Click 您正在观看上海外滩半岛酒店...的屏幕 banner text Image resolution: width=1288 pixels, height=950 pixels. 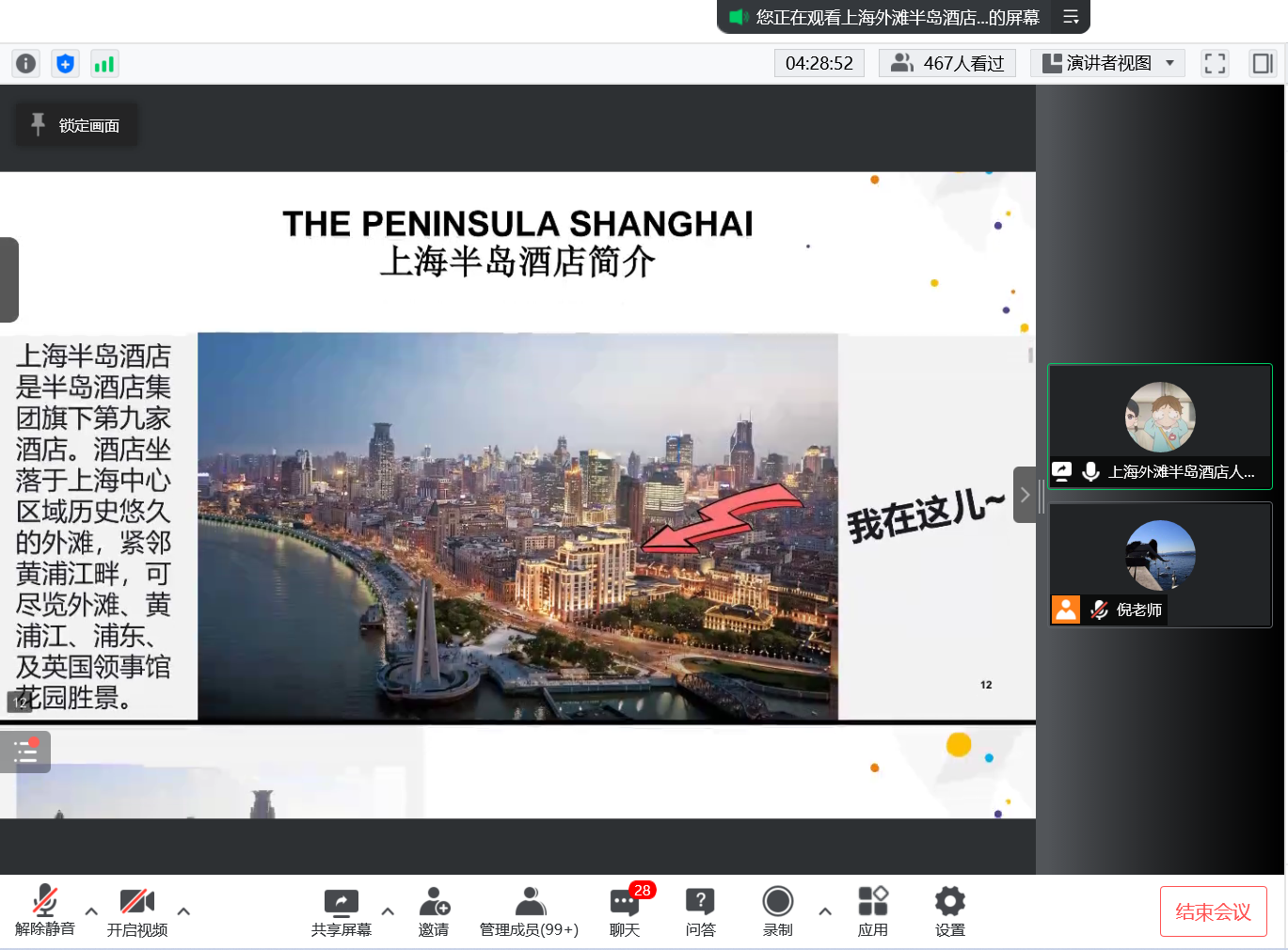(898, 17)
